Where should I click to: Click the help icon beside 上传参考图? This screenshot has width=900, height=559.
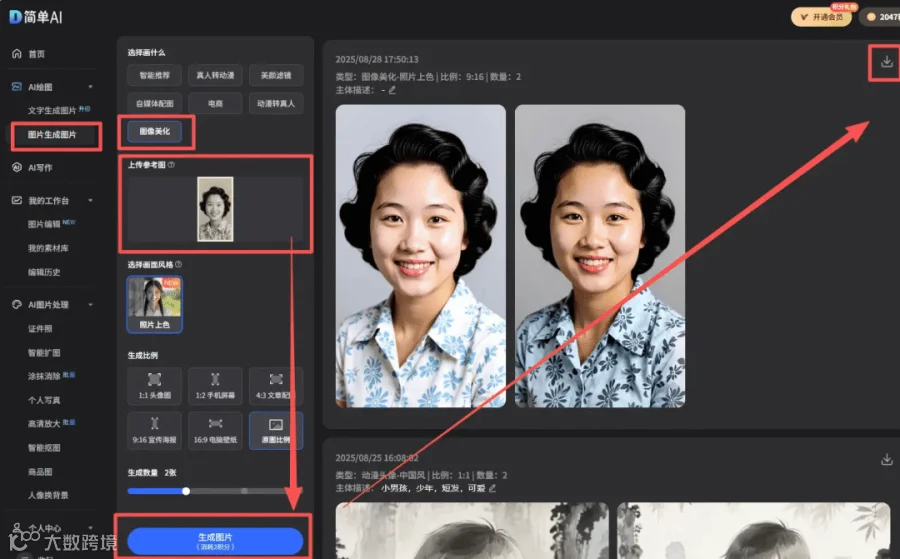[x=172, y=165]
